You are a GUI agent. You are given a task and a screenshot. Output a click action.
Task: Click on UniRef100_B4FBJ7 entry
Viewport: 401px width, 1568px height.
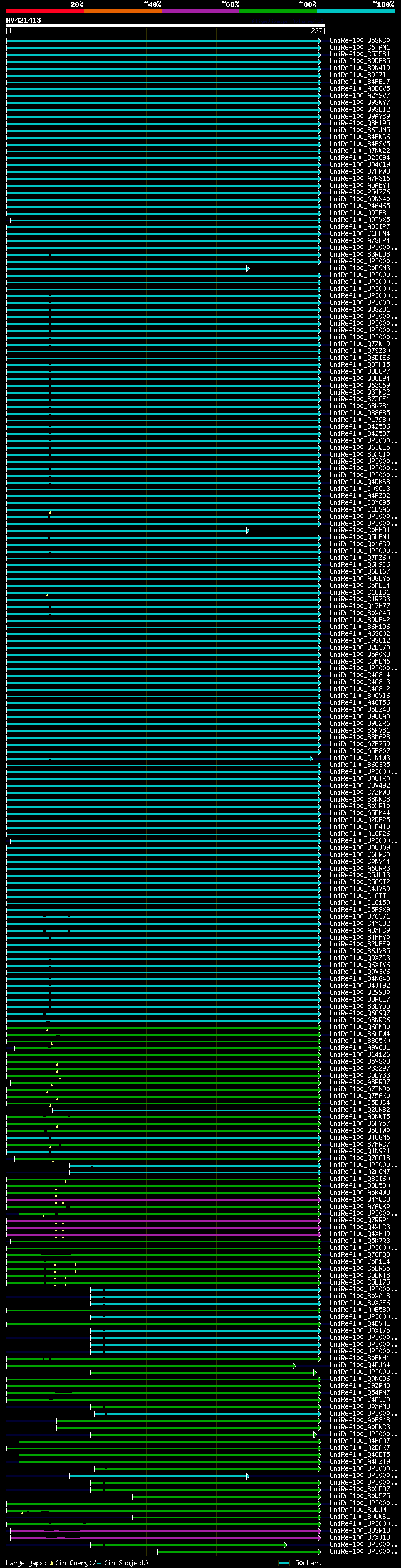coord(360,82)
